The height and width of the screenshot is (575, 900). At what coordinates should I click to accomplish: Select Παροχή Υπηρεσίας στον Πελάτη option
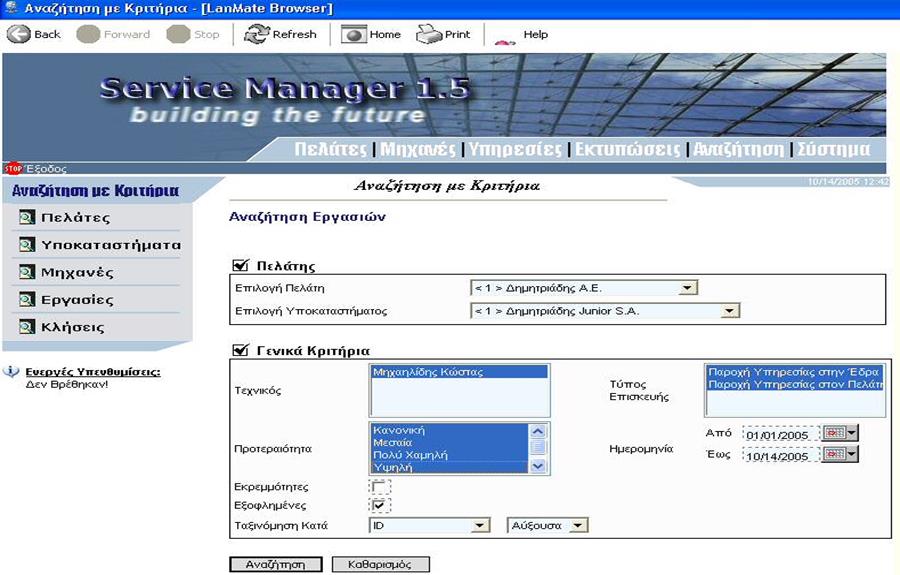tap(794, 384)
